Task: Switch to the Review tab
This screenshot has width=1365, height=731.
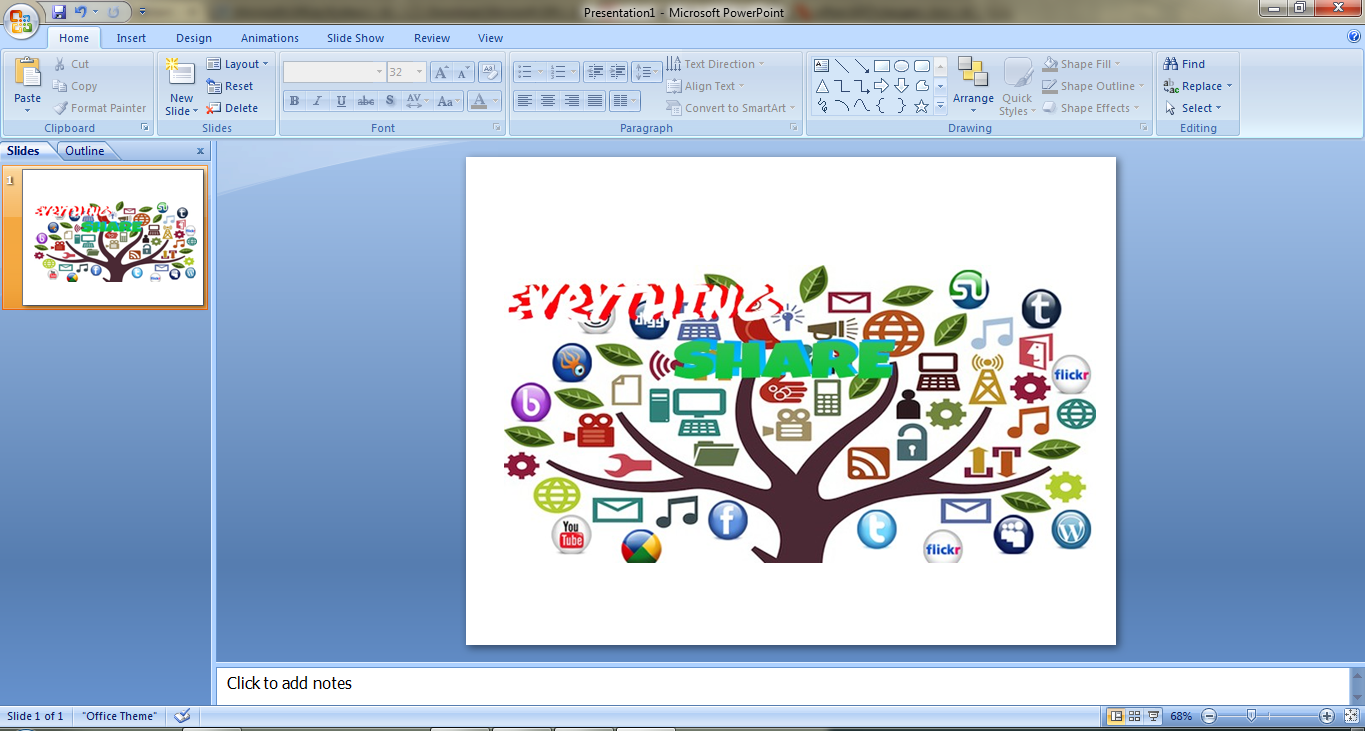Action: pyautogui.click(x=432, y=38)
